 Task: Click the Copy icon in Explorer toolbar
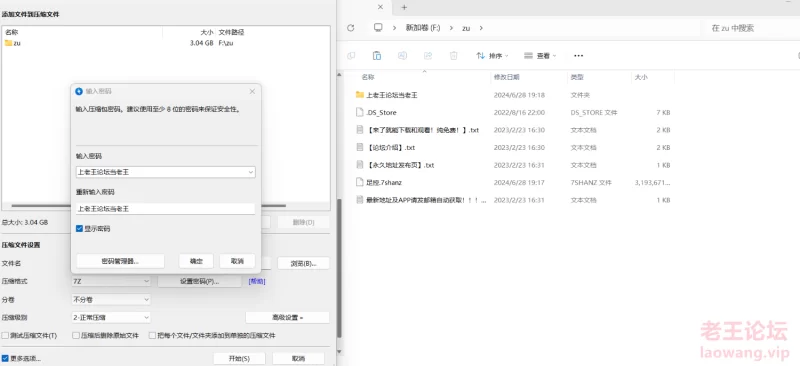pyautogui.click(x=351, y=56)
